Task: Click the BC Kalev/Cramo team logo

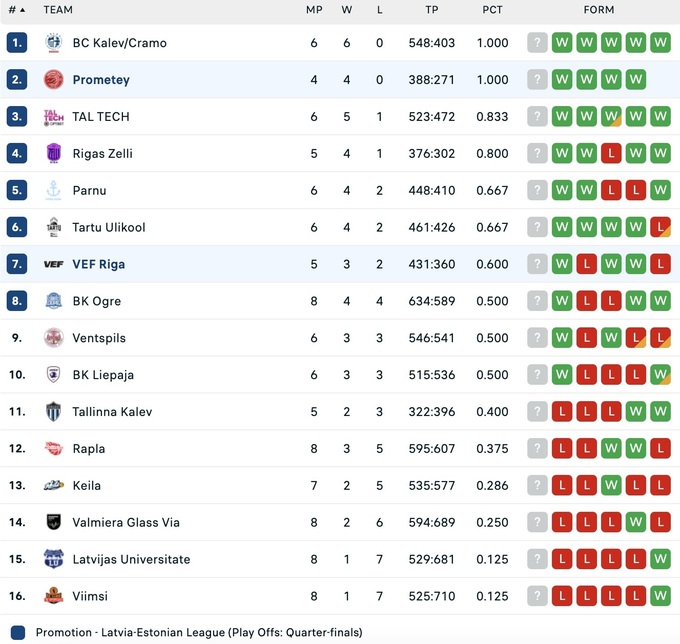Action: [x=53, y=43]
